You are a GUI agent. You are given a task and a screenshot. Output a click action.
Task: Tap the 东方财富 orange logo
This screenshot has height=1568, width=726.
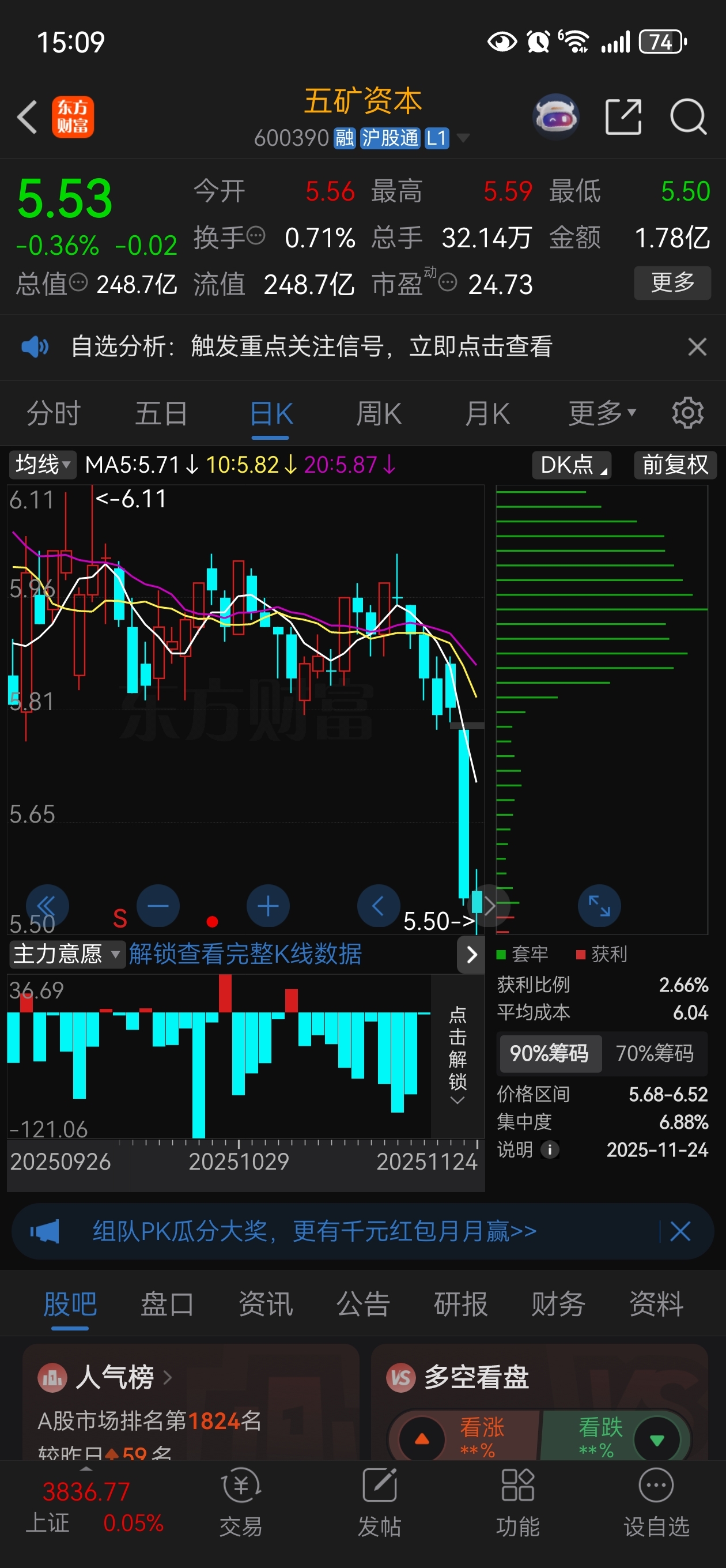[73, 116]
